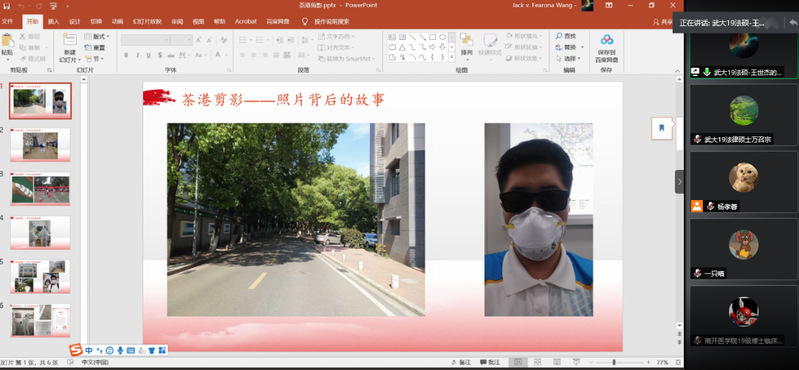Open the 形状填充 (Shape Fill) dropdown
The width and height of the screenshot is (799, 370).
click(x=525, y=36)
